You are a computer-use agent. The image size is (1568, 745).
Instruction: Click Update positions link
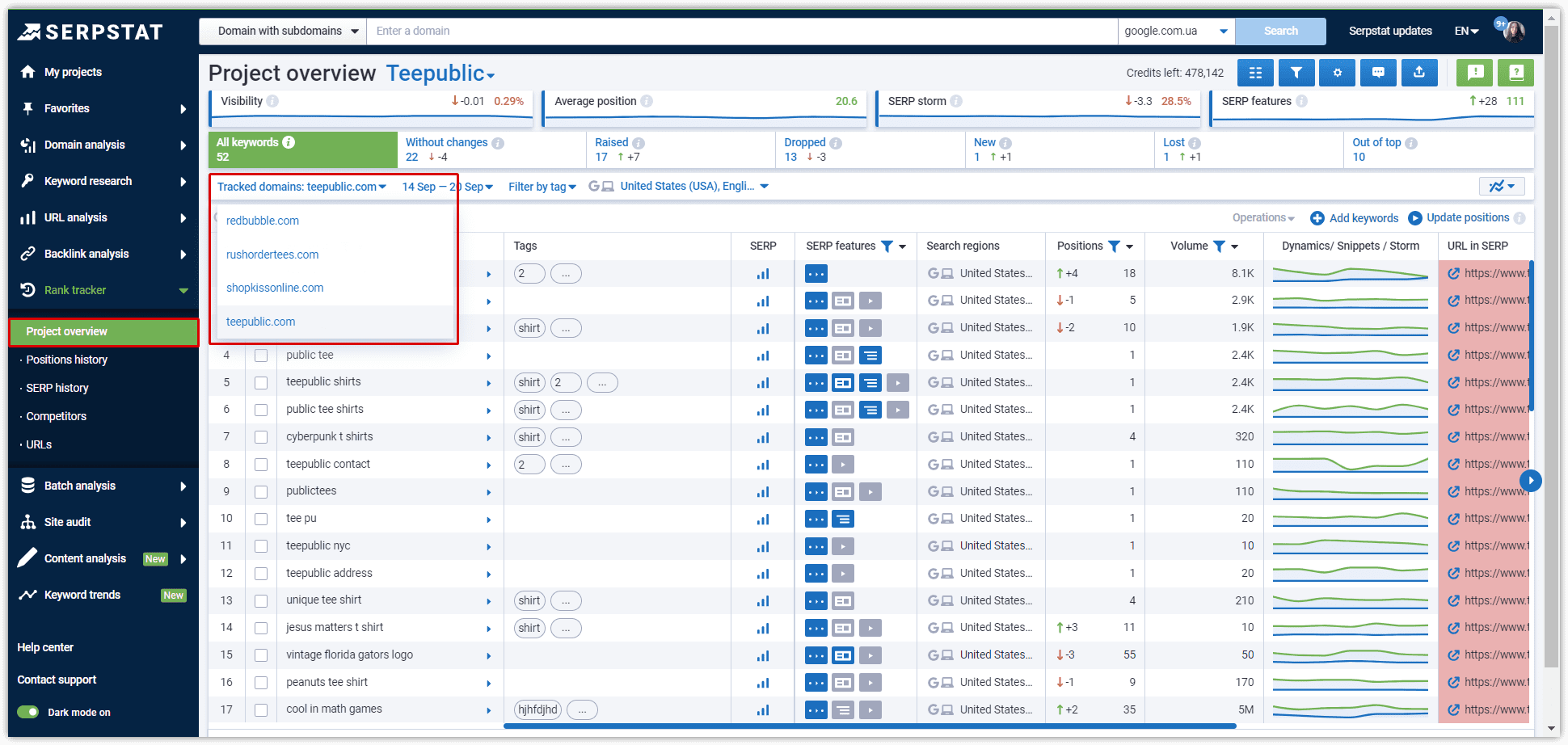1468,218
